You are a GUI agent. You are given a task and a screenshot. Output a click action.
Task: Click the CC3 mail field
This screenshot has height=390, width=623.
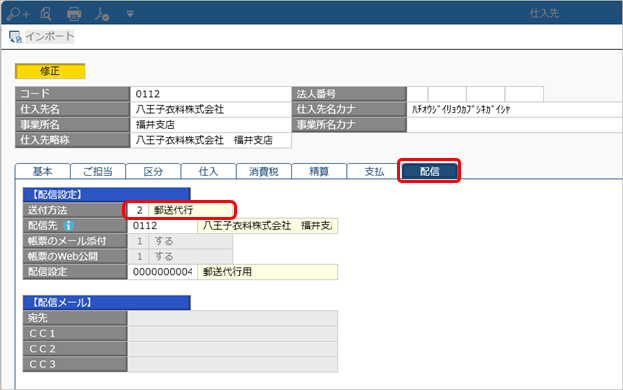pos(232,365)
